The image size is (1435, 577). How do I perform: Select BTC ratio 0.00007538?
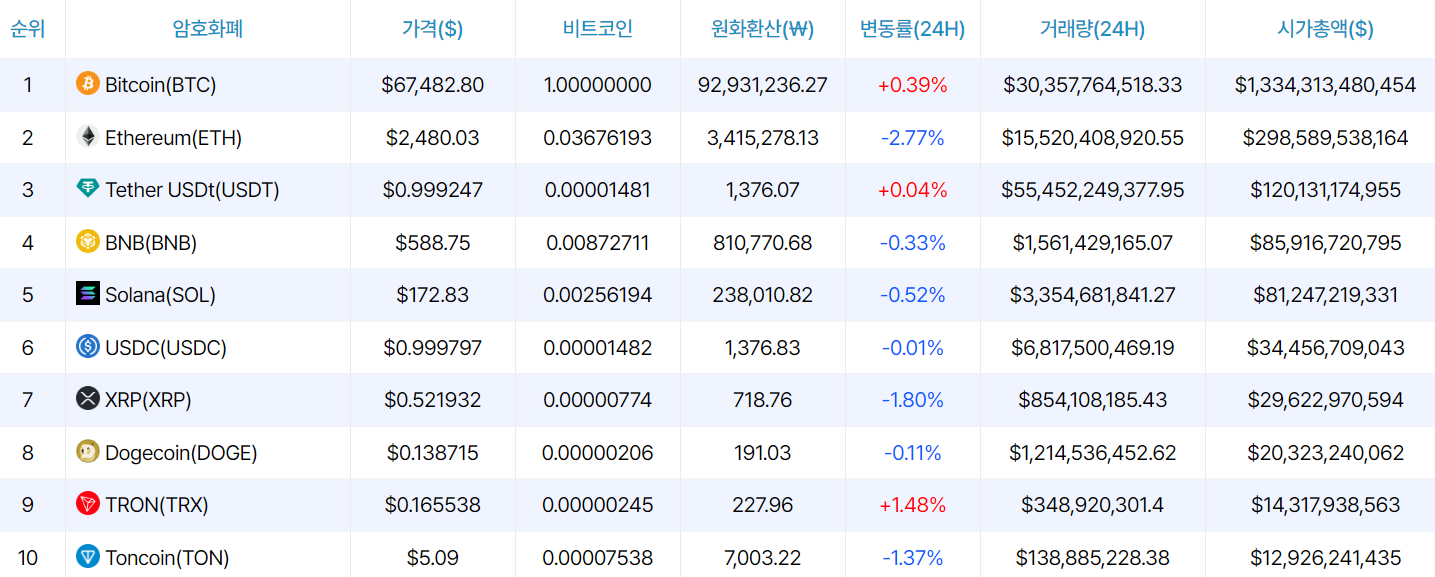coord(597,558)
